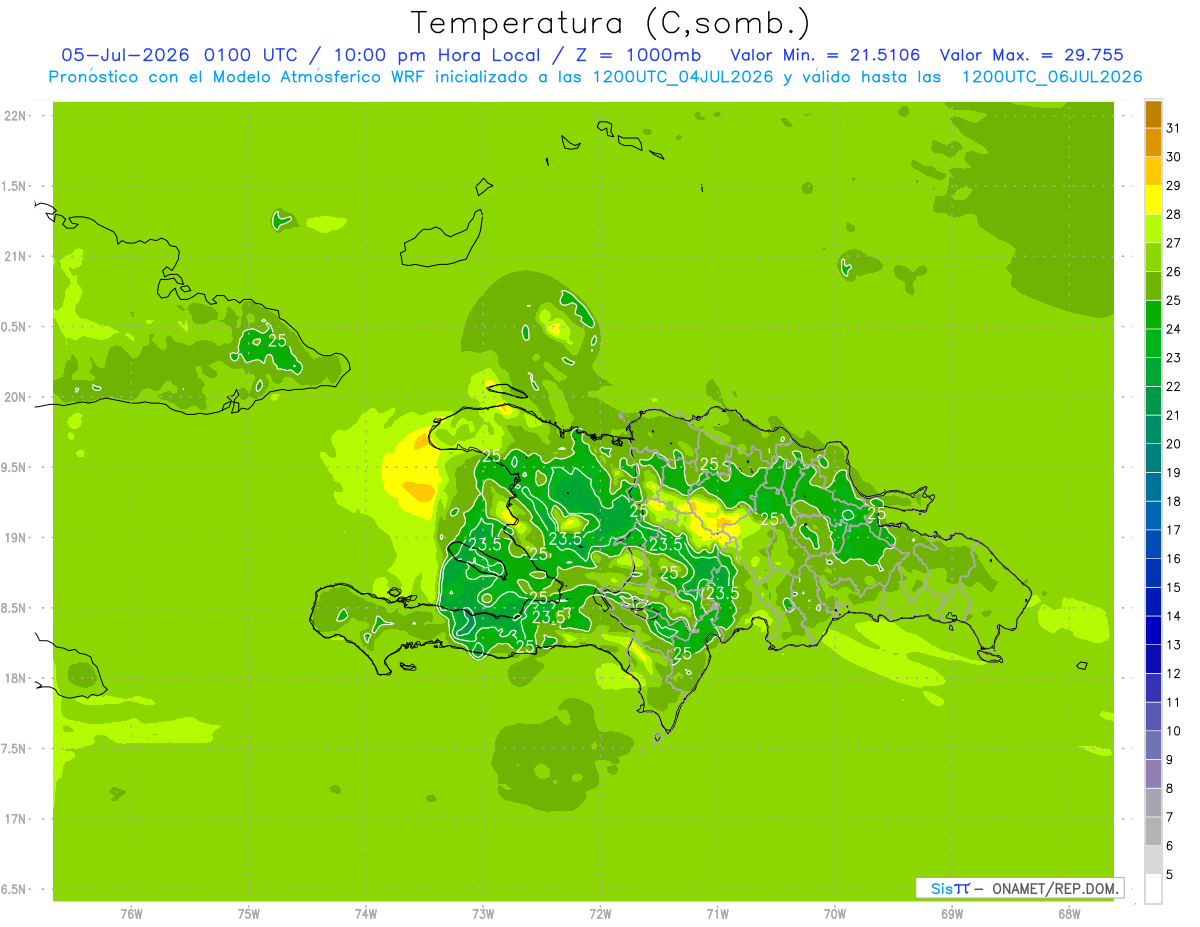Click the 73W longitude label
This screenshot has width=1200, height=927.
click(483, 914)
